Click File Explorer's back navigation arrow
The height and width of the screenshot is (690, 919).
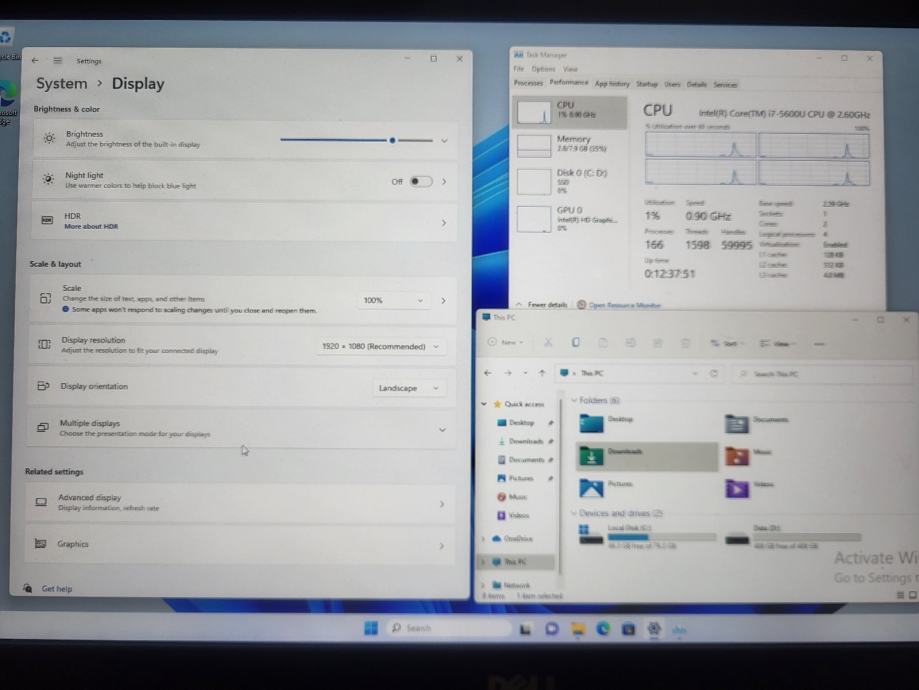(488, 373)
